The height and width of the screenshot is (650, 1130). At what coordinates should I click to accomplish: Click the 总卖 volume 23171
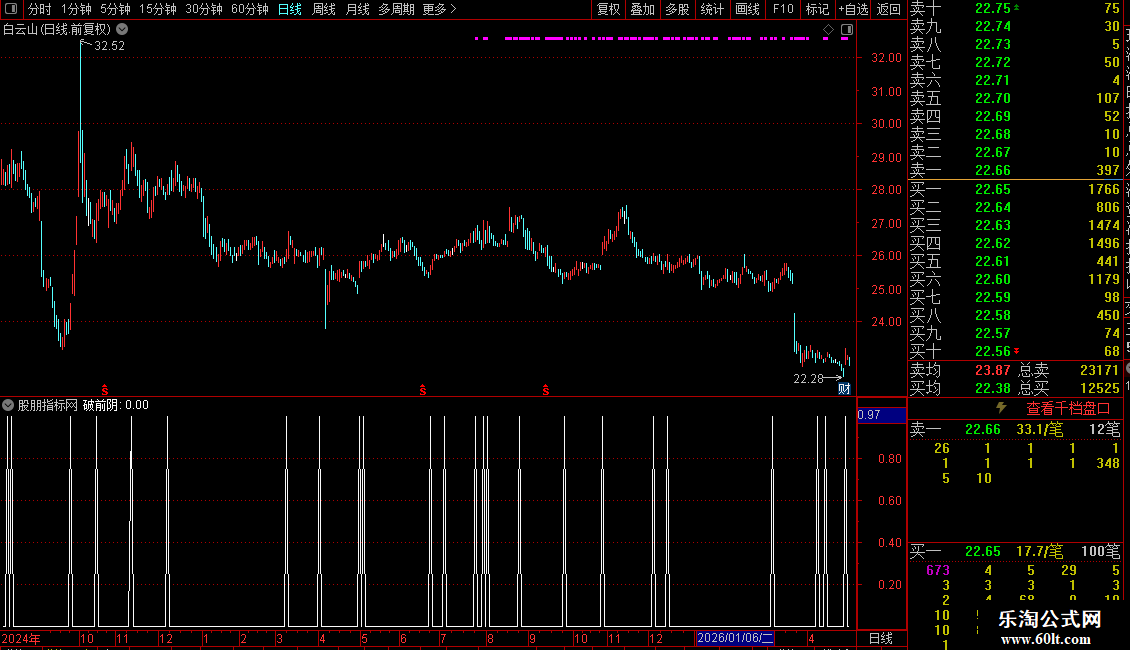(1100, 370)
